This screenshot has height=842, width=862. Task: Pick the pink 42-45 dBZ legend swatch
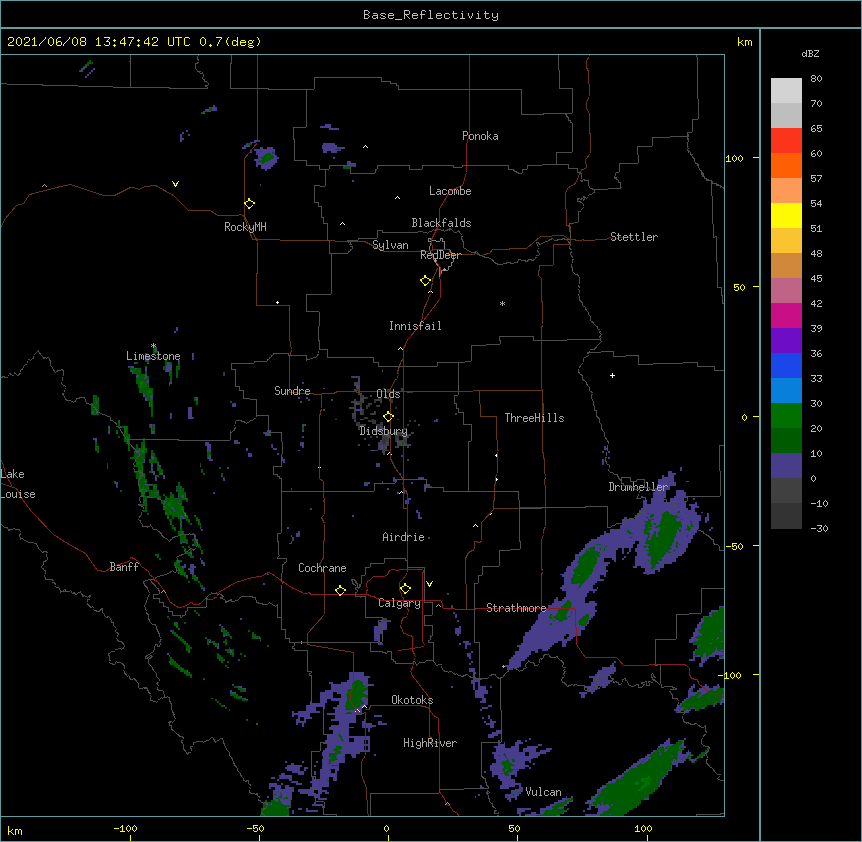click(x=786, y=291)
